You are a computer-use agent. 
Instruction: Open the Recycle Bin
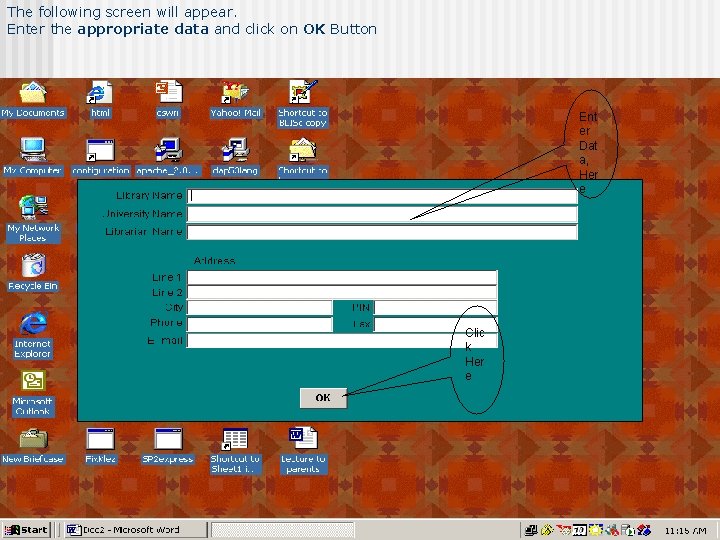click(x=33, y=272)
